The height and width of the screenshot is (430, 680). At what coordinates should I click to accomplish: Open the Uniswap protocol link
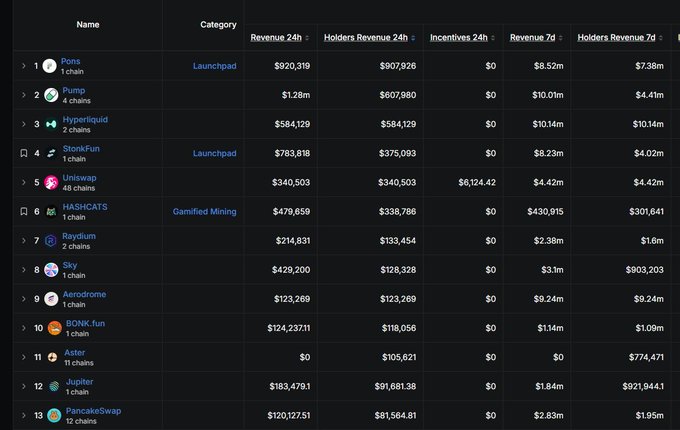(79, 178)
